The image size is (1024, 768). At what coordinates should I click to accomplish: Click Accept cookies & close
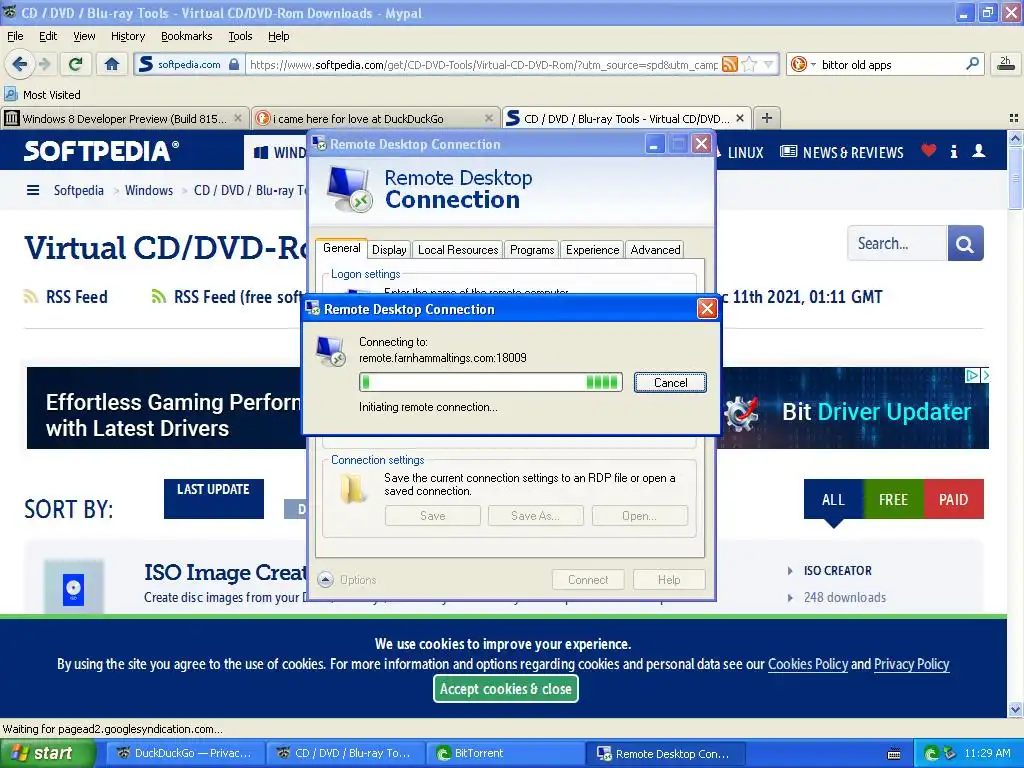tap(505, 689)
